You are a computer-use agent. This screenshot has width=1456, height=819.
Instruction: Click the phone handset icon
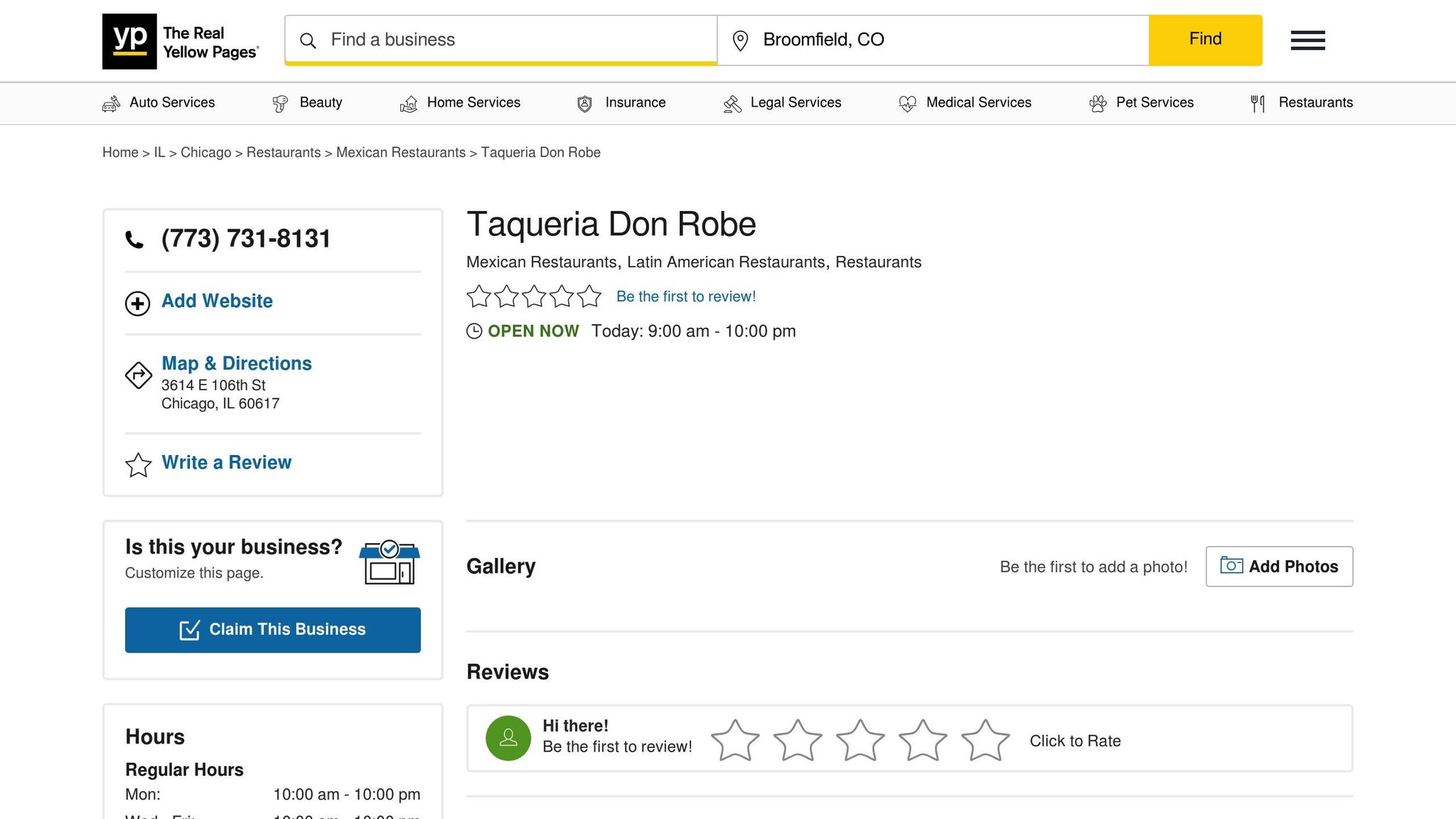[x=134, y=240]
